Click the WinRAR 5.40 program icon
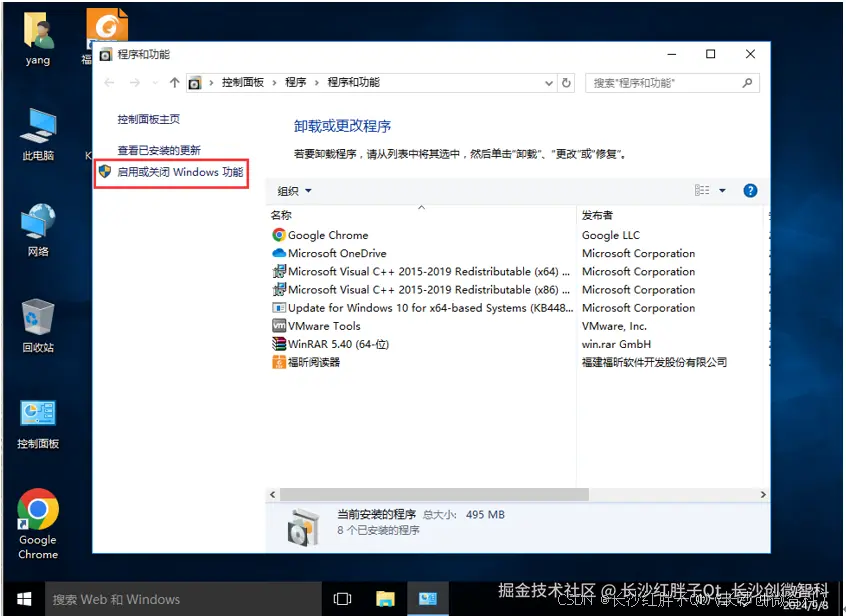Viewport: 846px width, 616px height. pyautogui.click(x=279, y=344)
